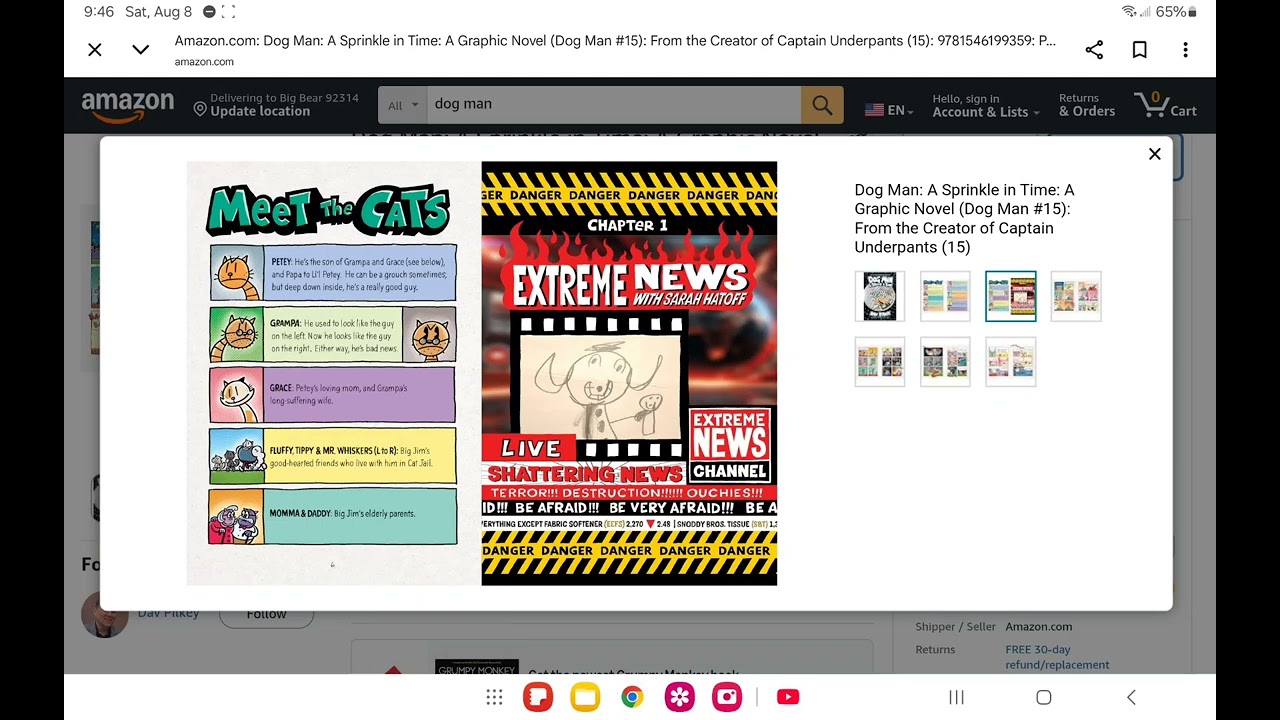Open the shopping Cart
The width and height of the screenshot is (1280, 720).
point(1165,105)
